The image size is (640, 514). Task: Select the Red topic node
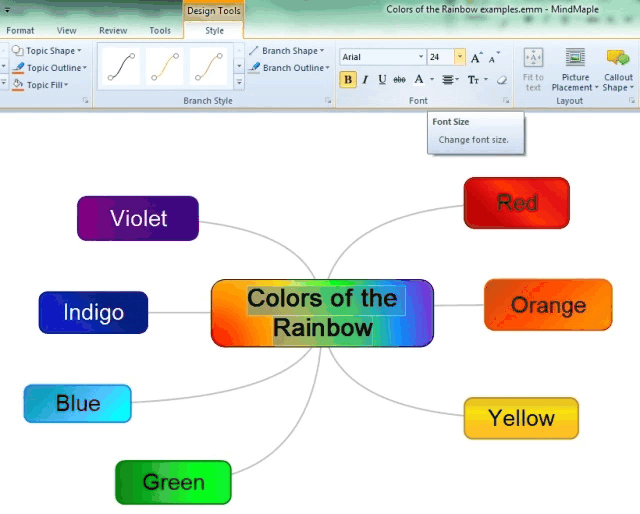pyautogui.click(x=516, y=203)
